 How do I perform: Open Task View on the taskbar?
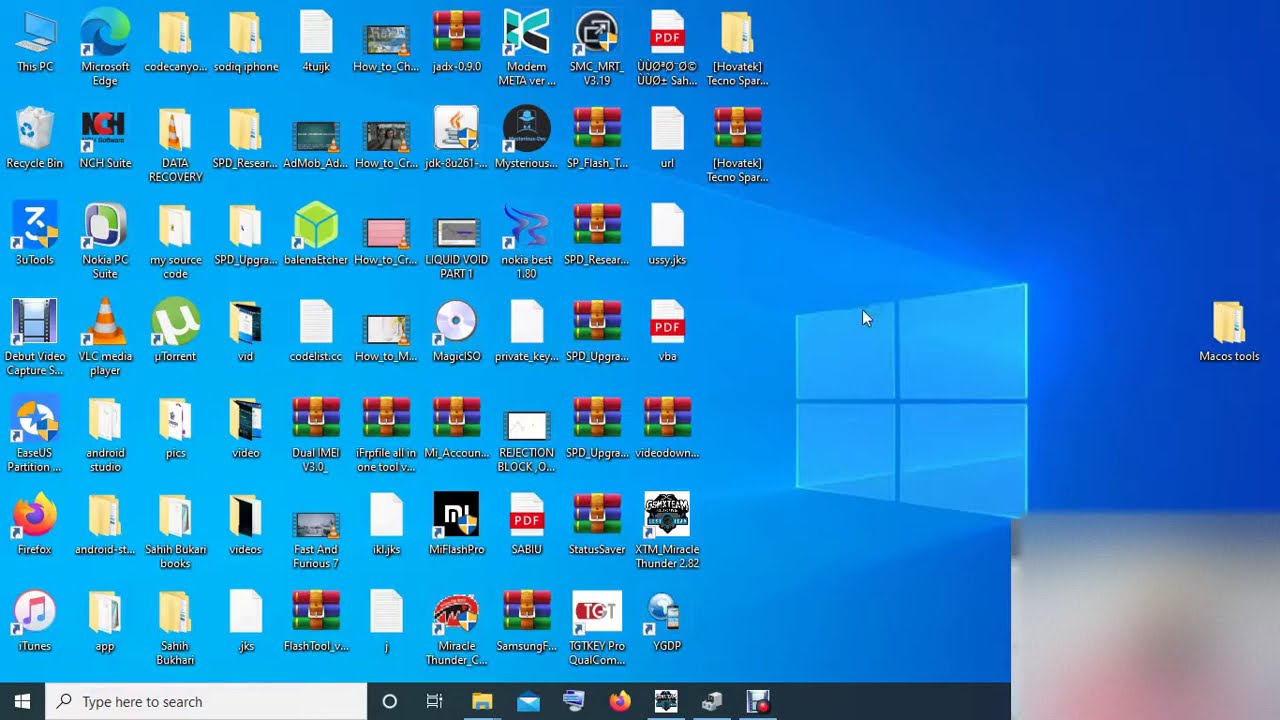[434, 702]
